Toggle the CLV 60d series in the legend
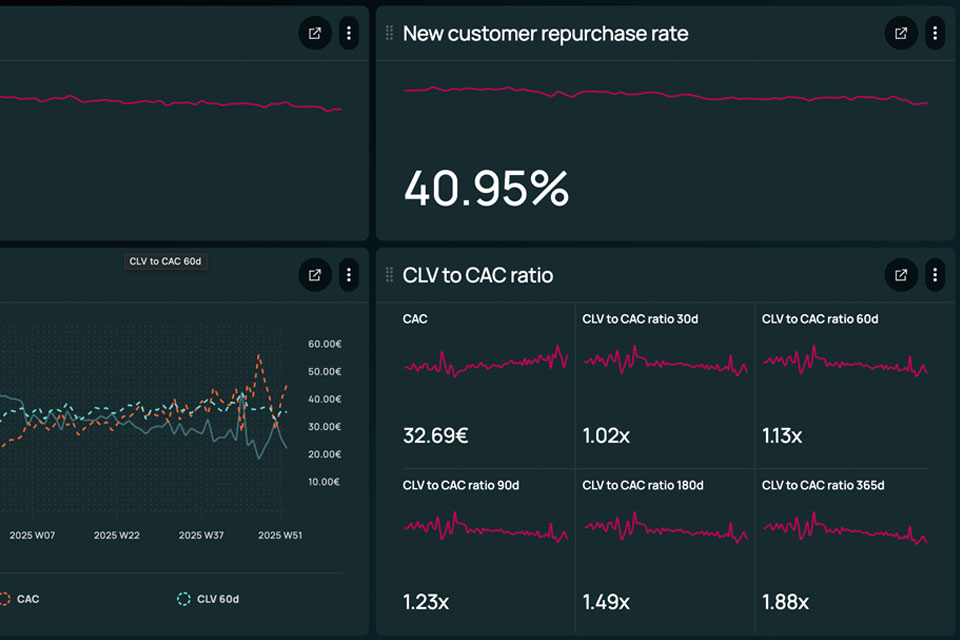This screenshot has width=960, height=640. point(208,599)
